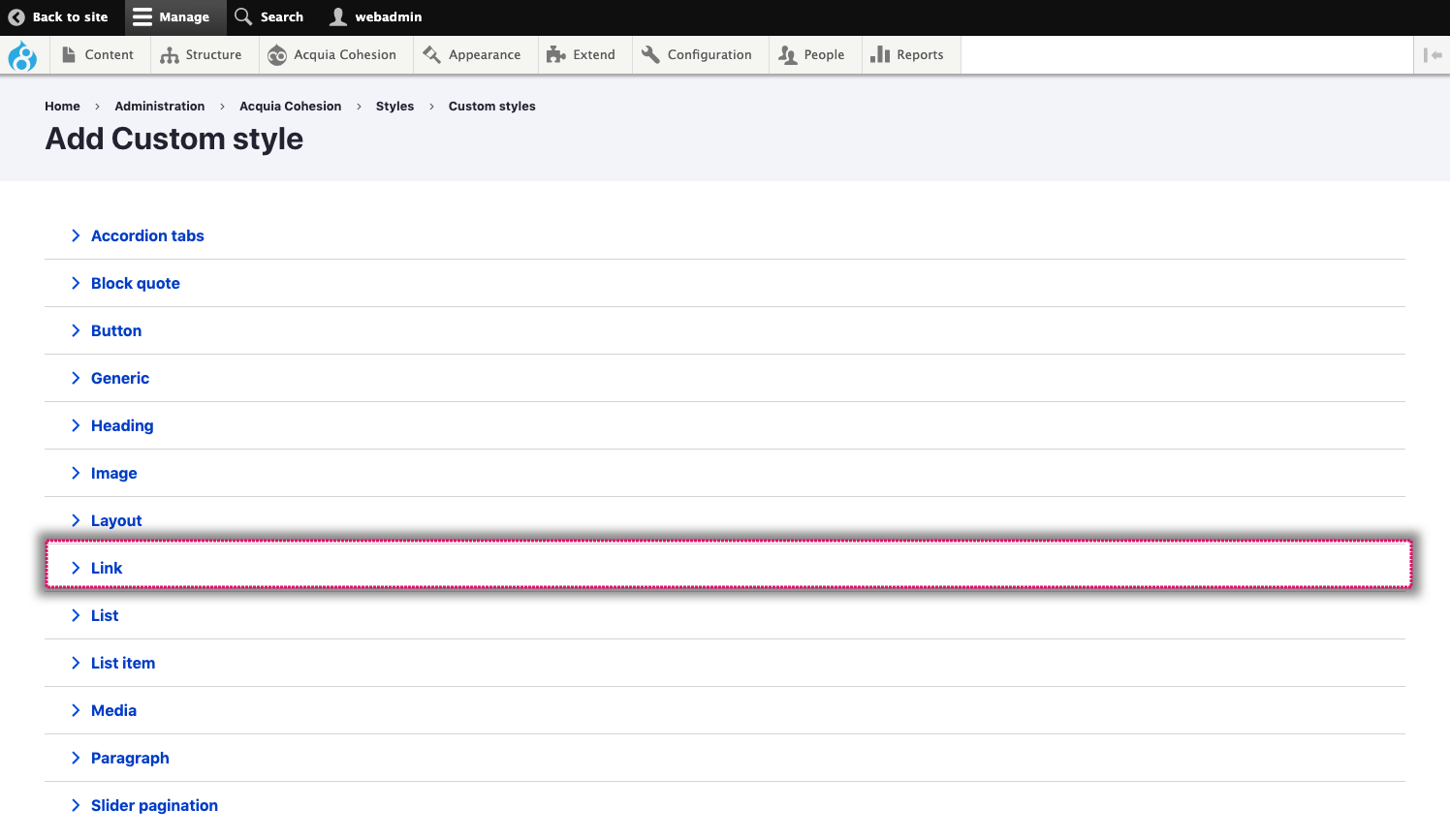Image resolution: width=1450 pixels, height=840 pixels.
Task: Select the Button style type label
Action: [x=116, y=330]
